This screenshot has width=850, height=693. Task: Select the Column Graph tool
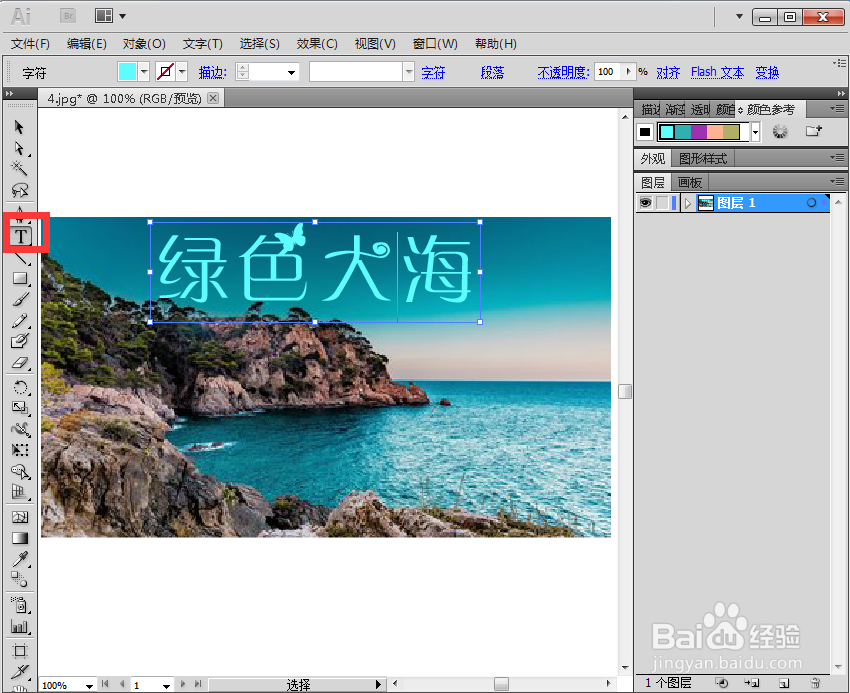(x=21, y=626)
